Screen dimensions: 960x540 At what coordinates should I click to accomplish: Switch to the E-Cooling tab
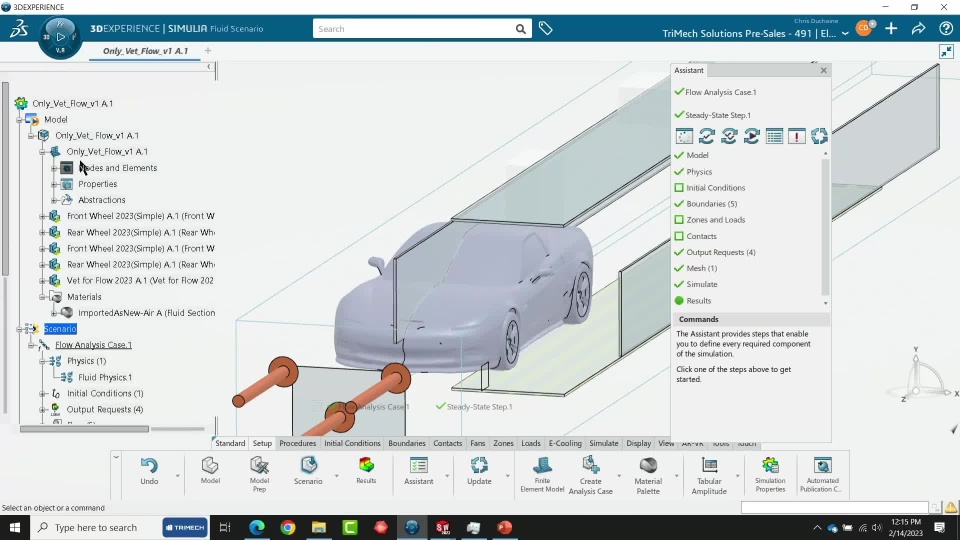pos(564,443)
